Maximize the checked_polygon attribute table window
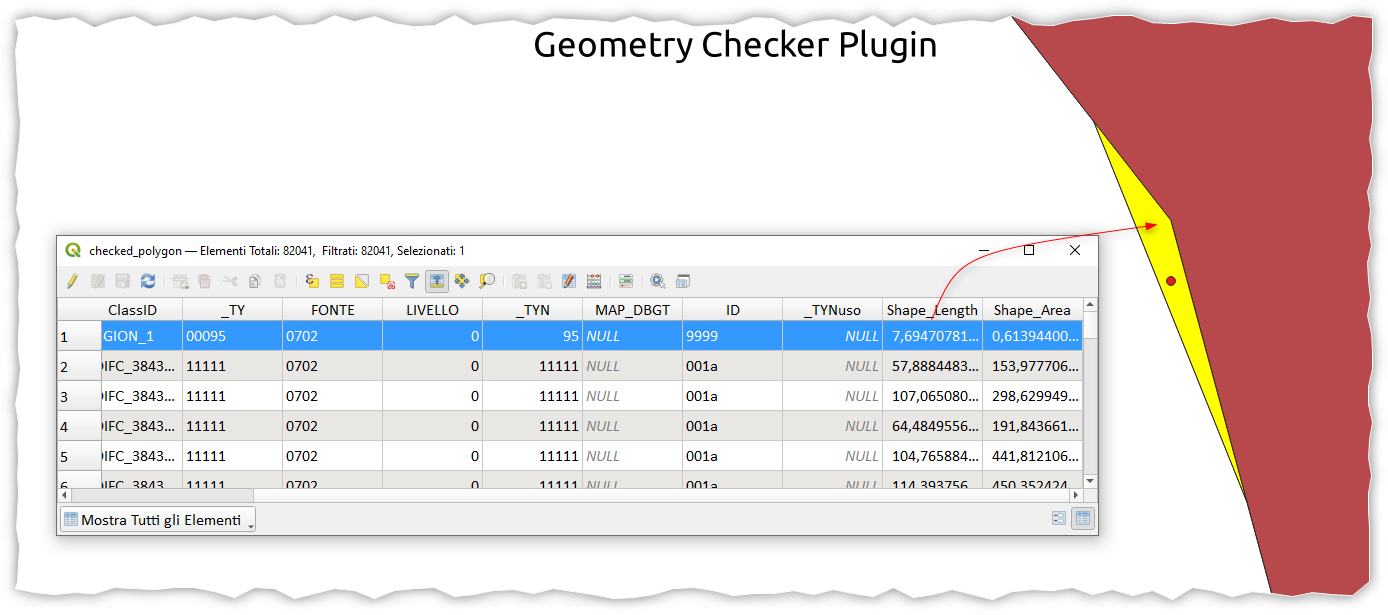This screenshot has height=615, width=1388. click(x=1029, y=250)
